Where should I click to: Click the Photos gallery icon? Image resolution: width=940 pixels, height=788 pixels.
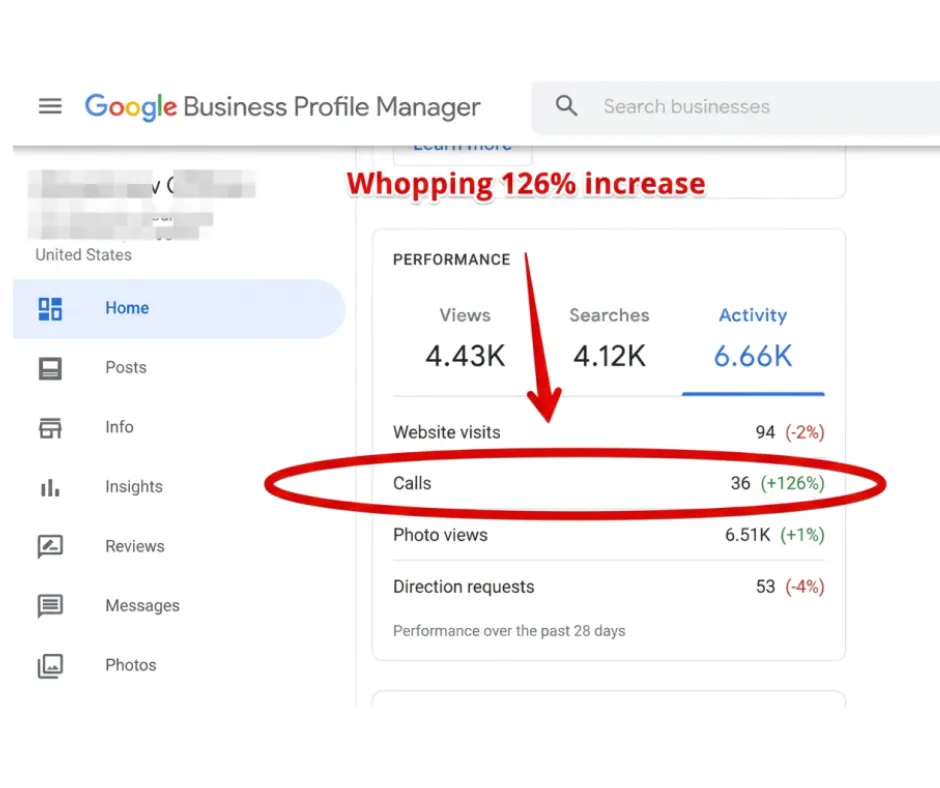pyautogui.click(x=50, y=666)
